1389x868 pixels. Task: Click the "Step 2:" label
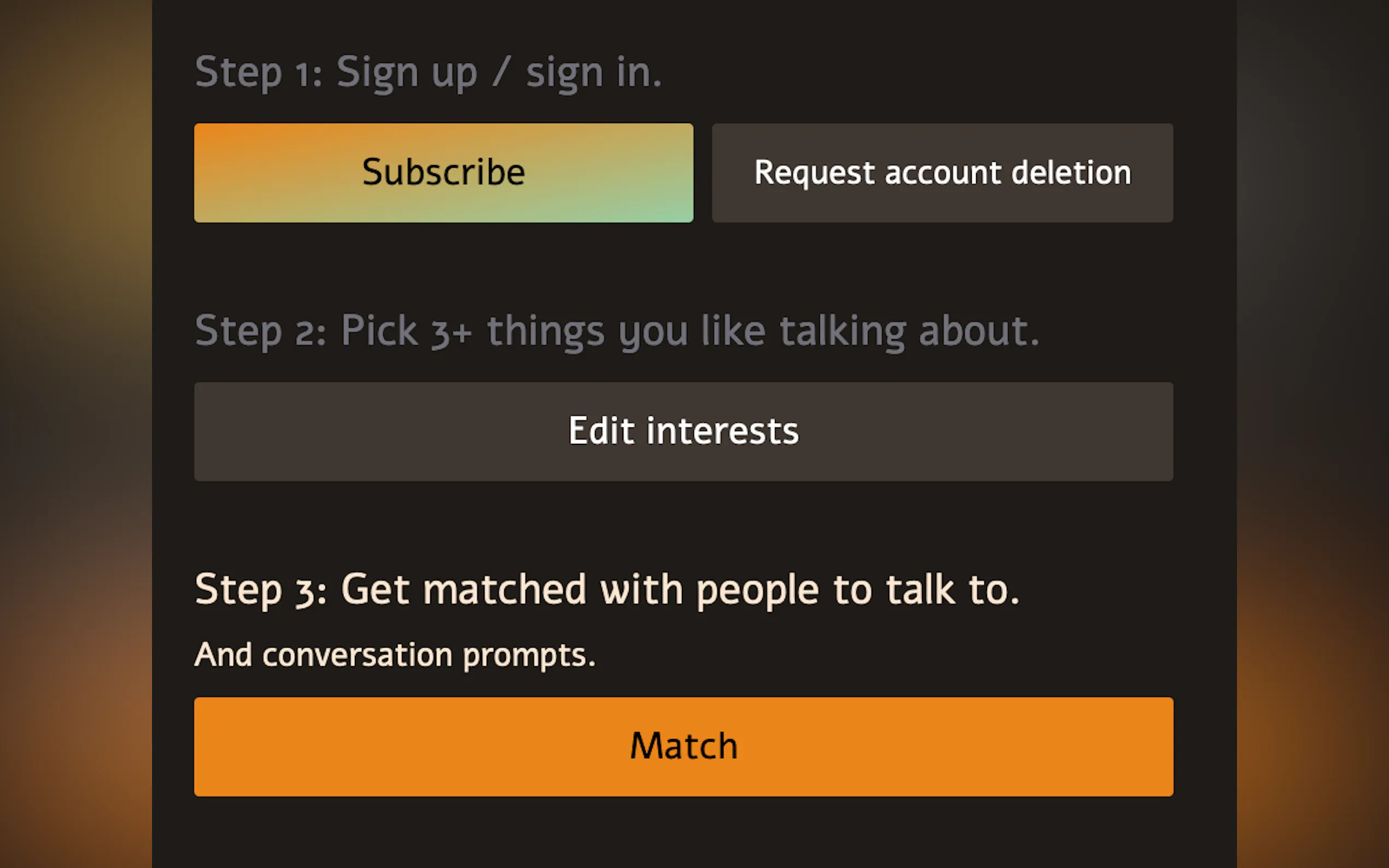pos(260,331)
